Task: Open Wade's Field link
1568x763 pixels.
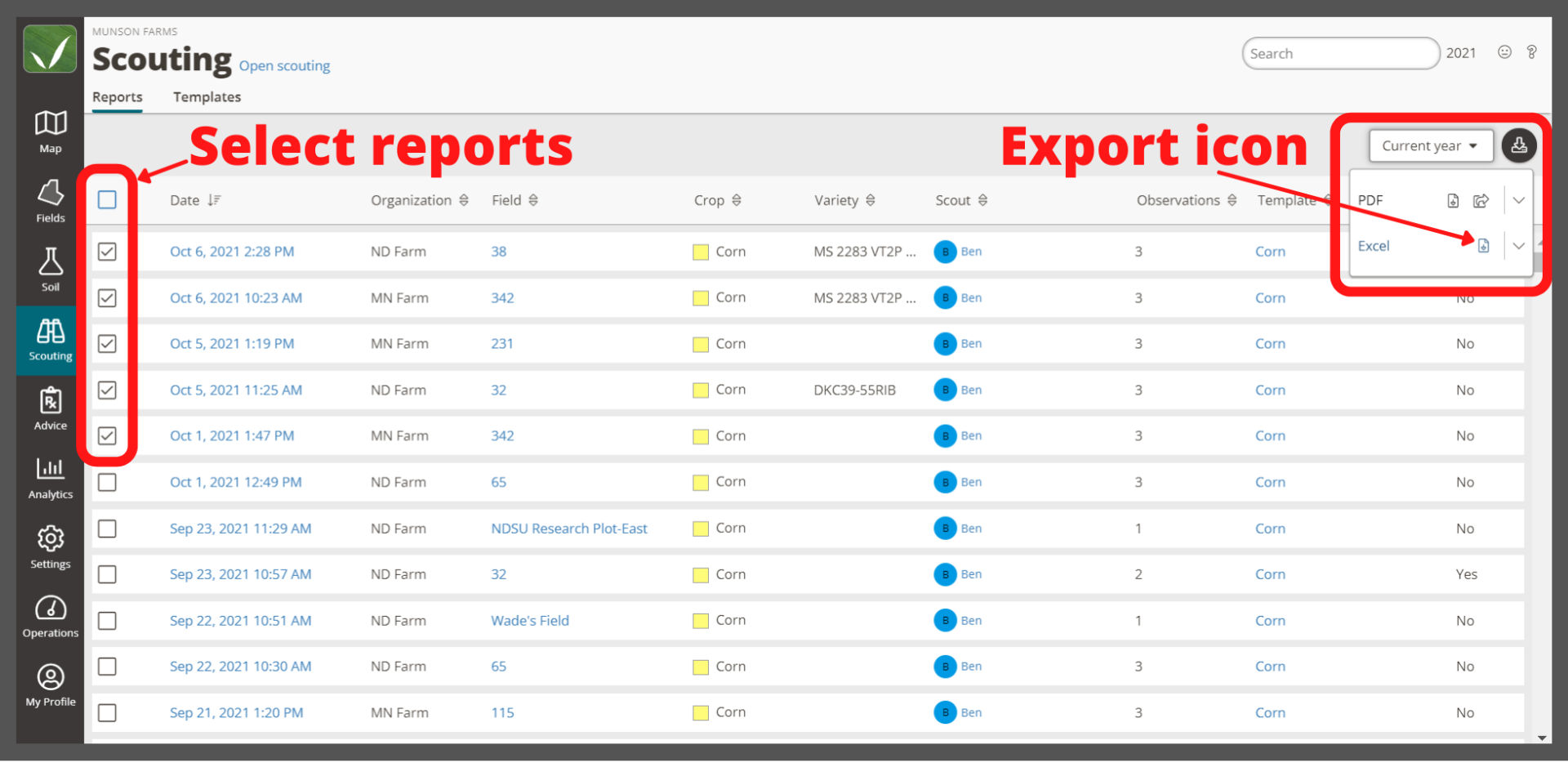Action: 530,621
